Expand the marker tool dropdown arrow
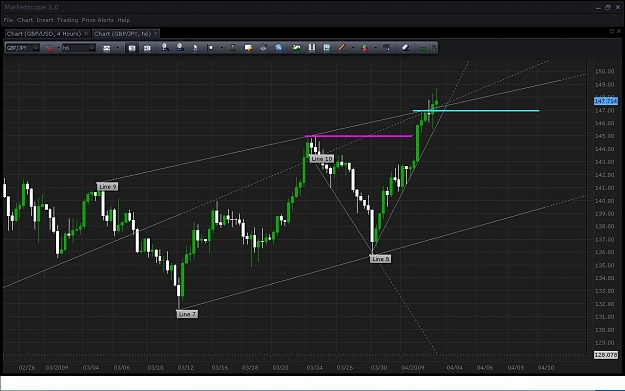Image resolution: width=625 pixels, height=391 pixels. pyautogui.click(x=221, y=48)
